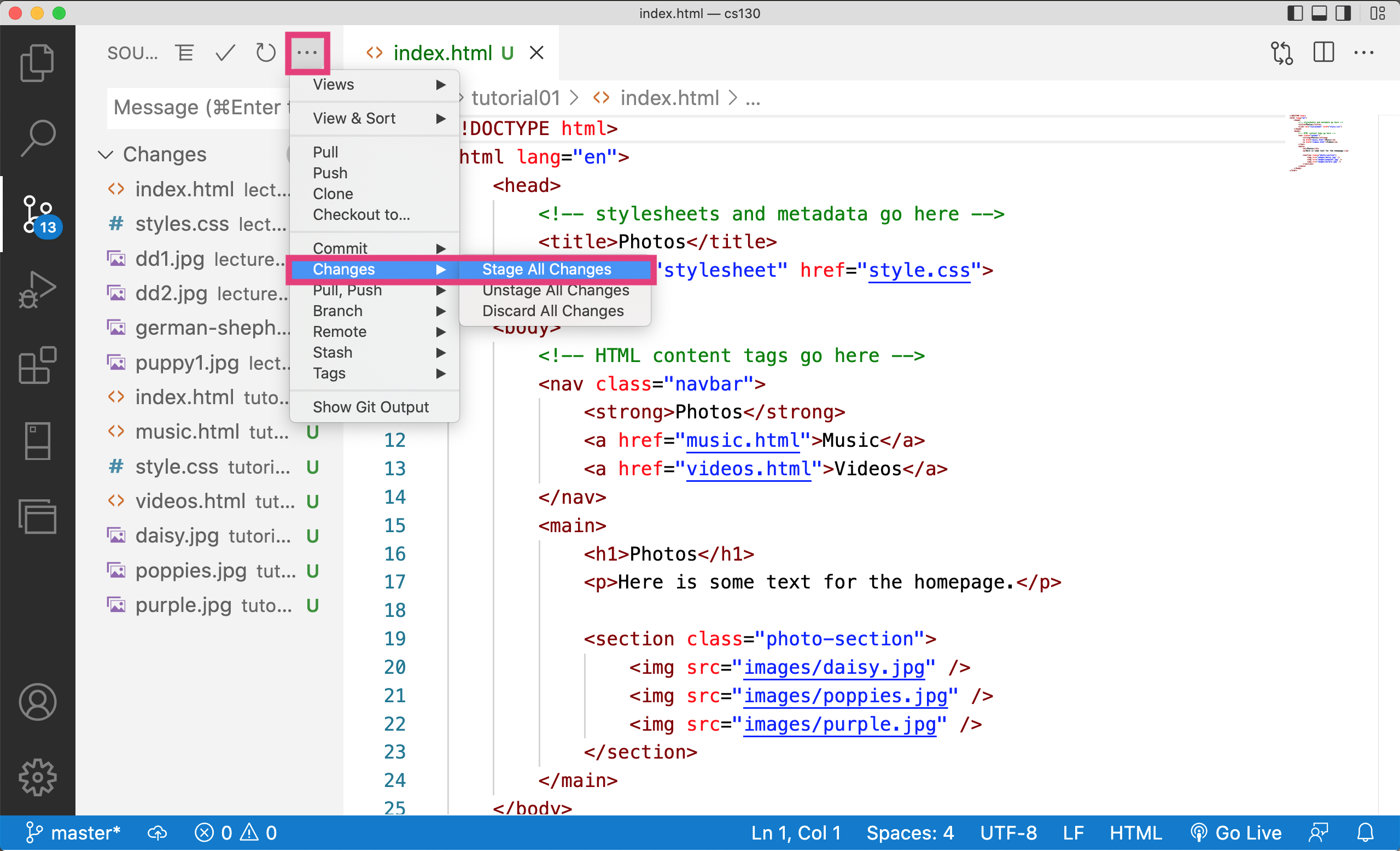
Task: Click the commit Message input field
Action: click(x=199, y=107)
